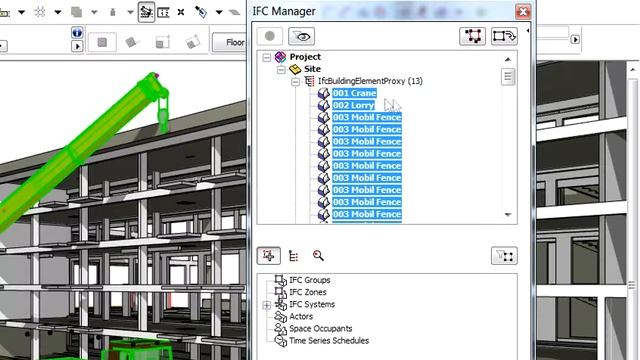Image resolution: width=640 pixels, height=360 pixels.
Task: Click the grayed overlapping squares toolbar icon
Action: (x=76, y=12)
